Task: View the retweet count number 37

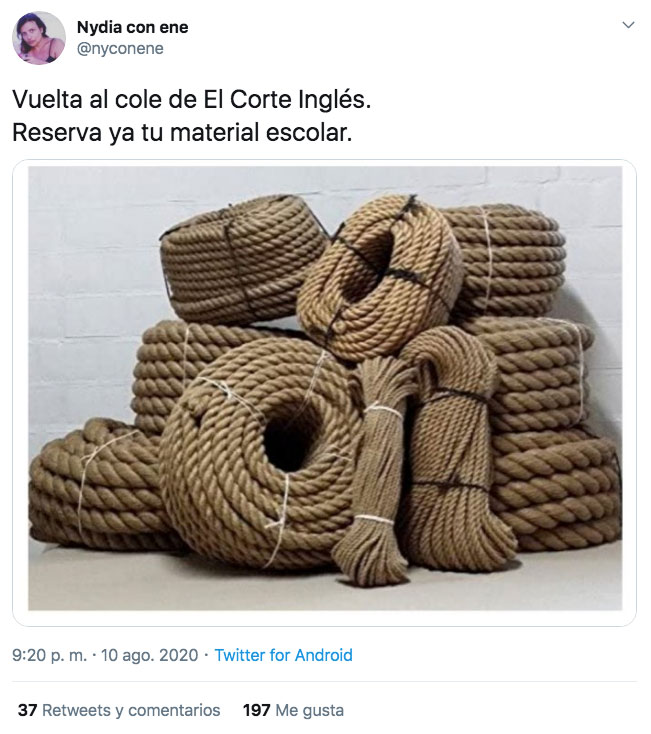Action: click(x=28, y=710)
